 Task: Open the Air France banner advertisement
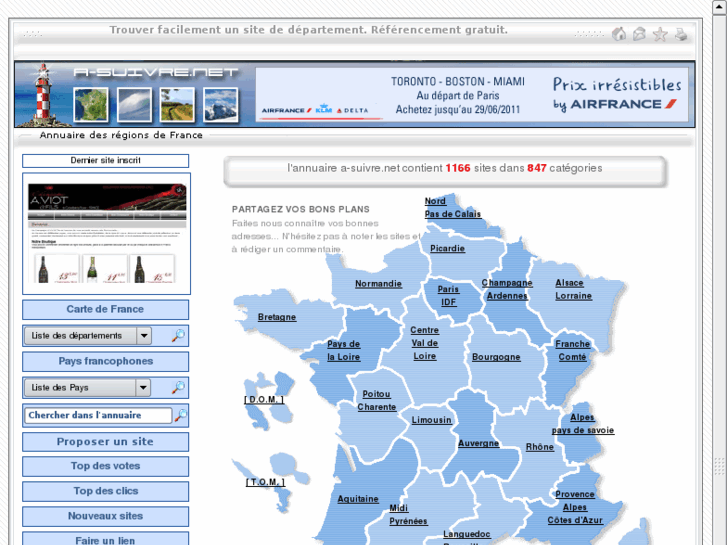[x=472, y=95]
